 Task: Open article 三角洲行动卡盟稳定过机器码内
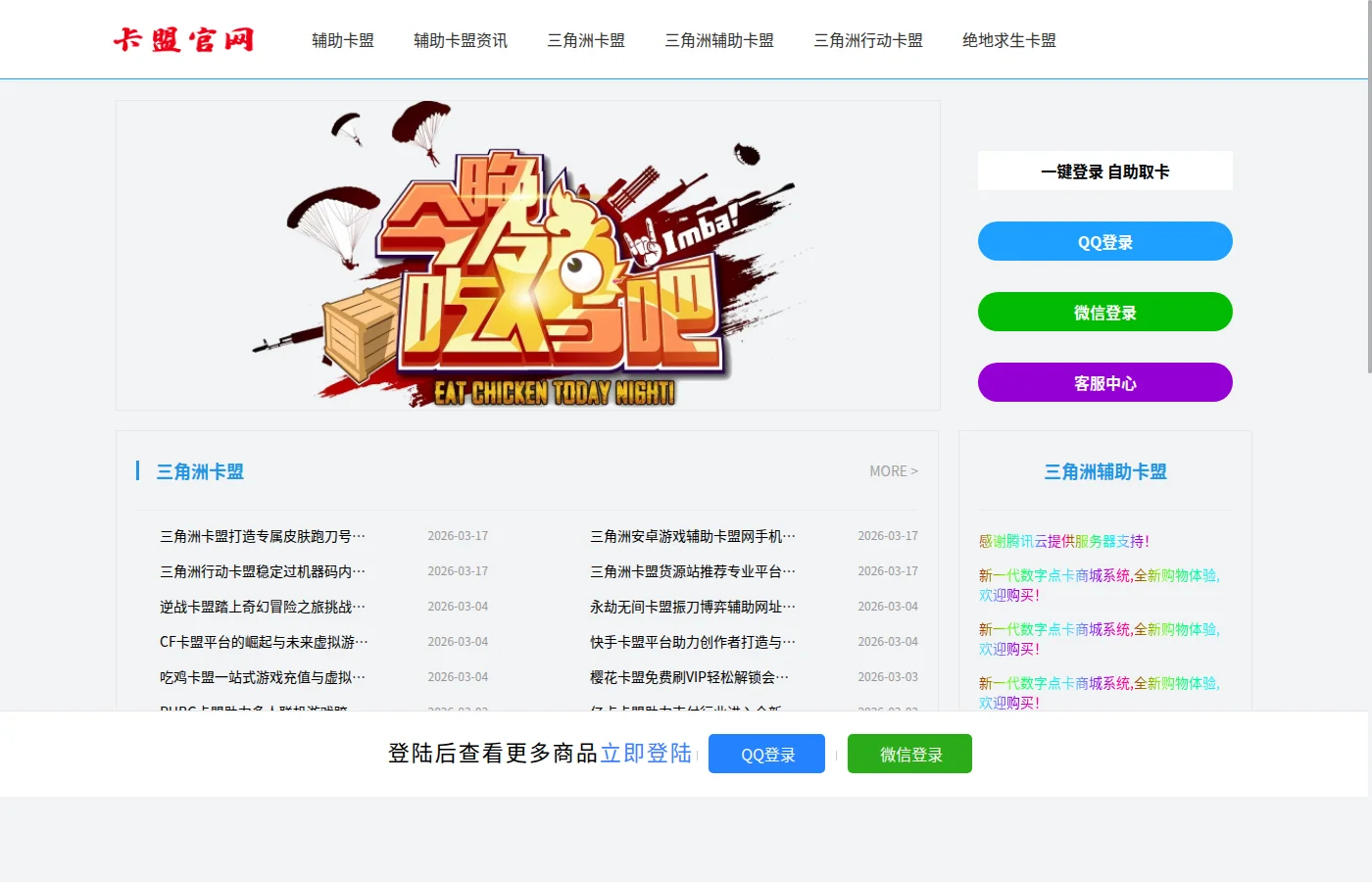pos(263,571)
